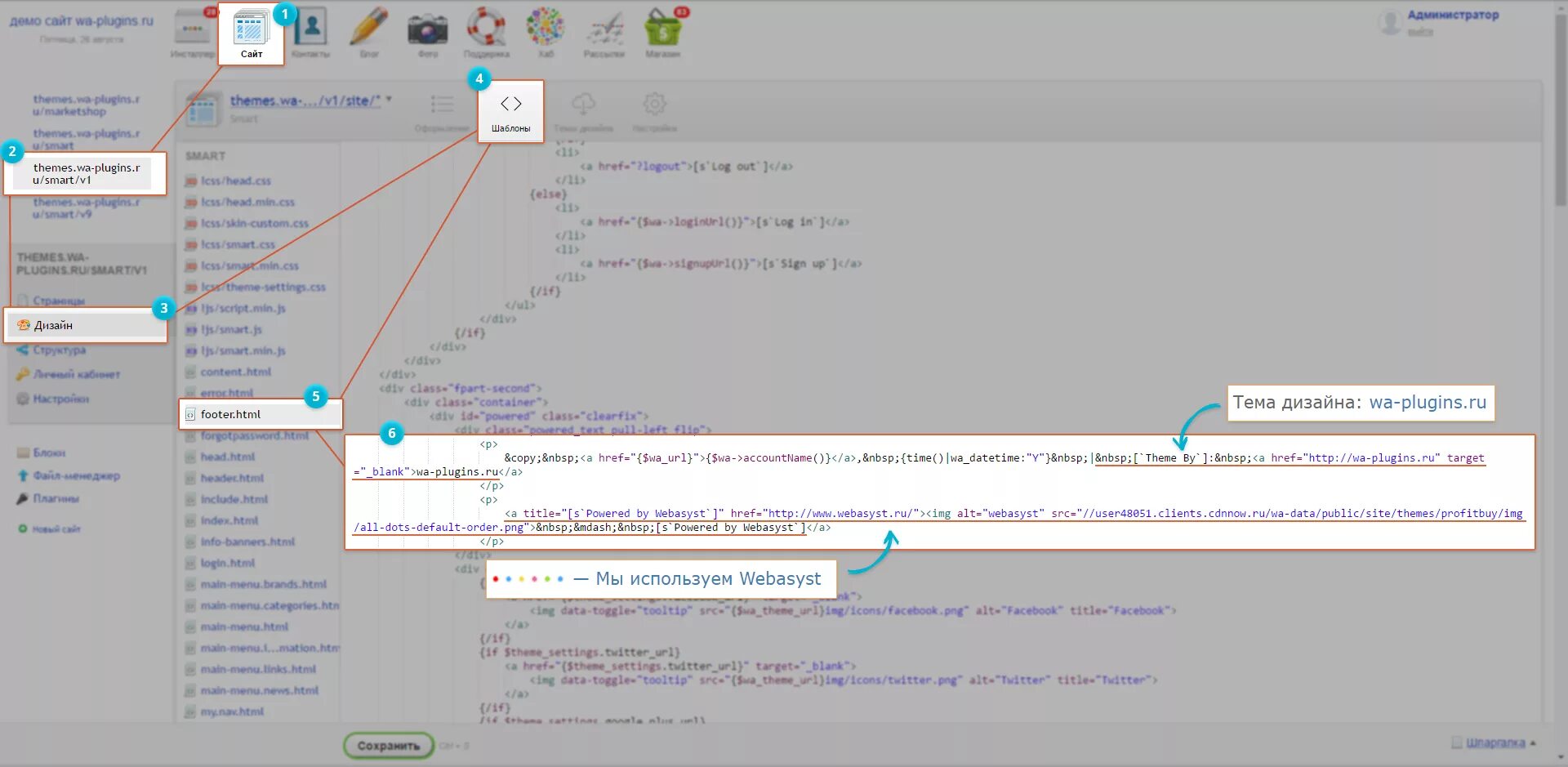Open !css/skin-custom.css file

255,223
